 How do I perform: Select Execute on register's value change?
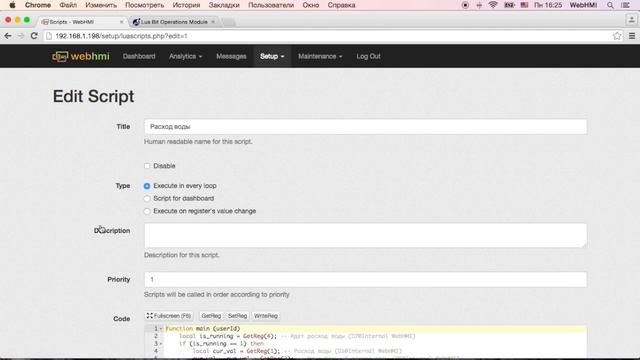pos(147,211)
